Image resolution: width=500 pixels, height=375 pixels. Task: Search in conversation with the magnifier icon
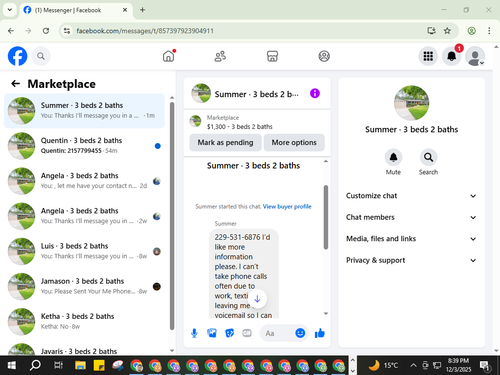tap(428, 157)
